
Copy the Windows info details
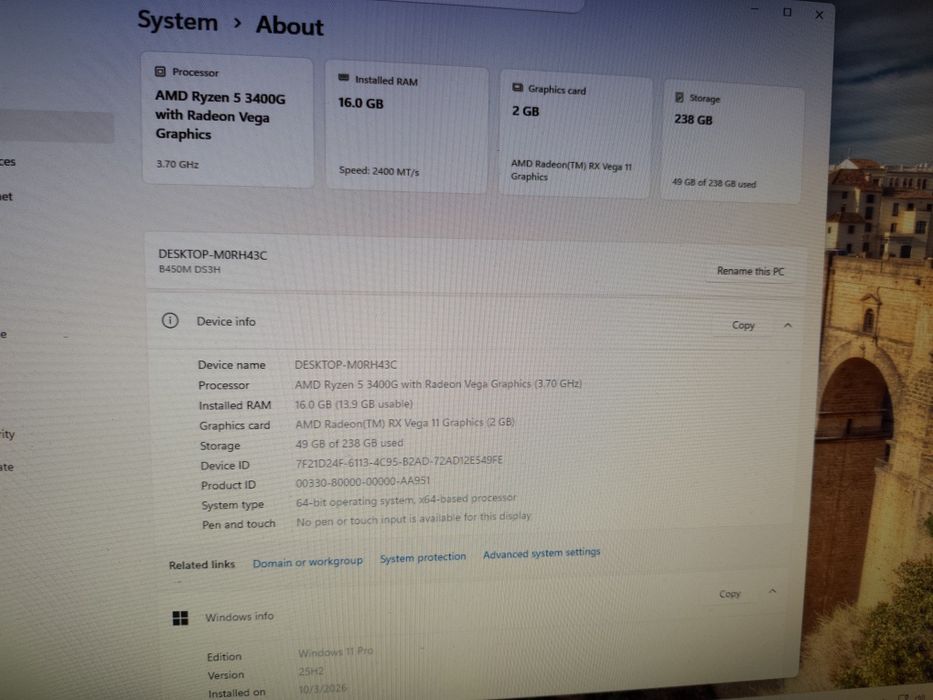[x=730, y=593]
